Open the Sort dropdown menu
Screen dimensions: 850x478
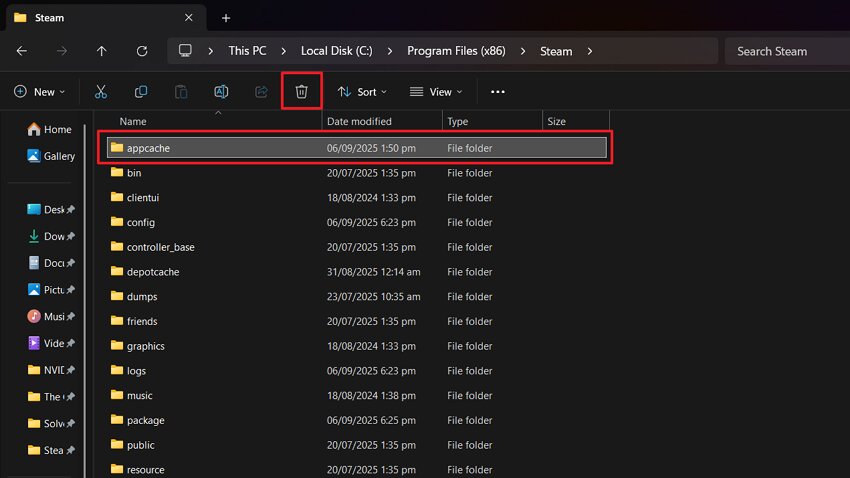tap(362, 92)
